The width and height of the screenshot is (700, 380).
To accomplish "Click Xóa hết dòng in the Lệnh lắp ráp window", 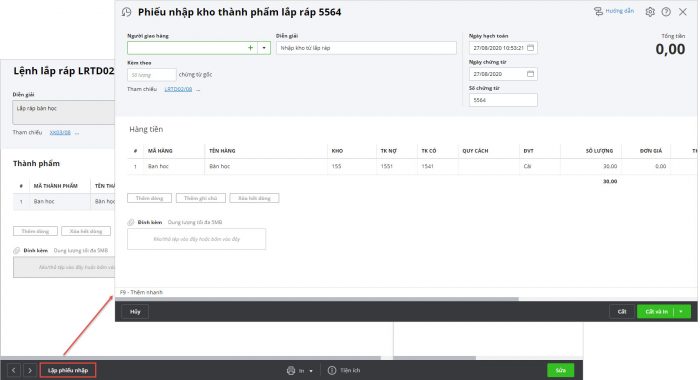I will coord(86,231).
